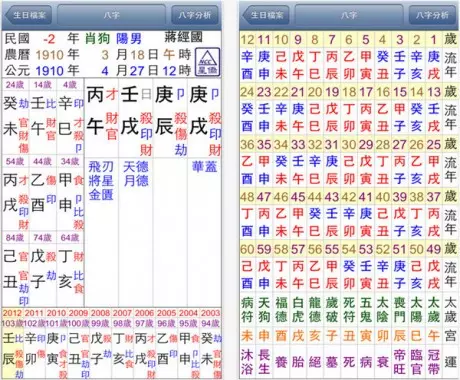This screenshot has height=380, width=460.
Task: Select the 34歲 luck pillar header
Action: (70, 162)
